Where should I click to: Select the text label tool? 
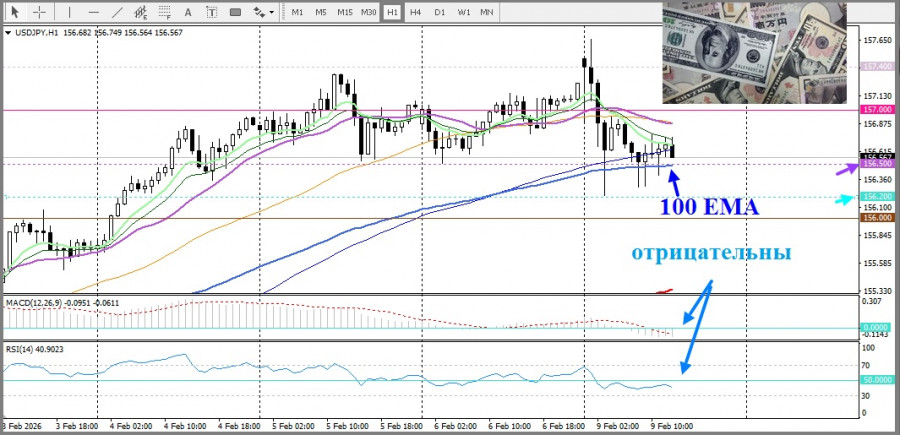click(212, 11)
